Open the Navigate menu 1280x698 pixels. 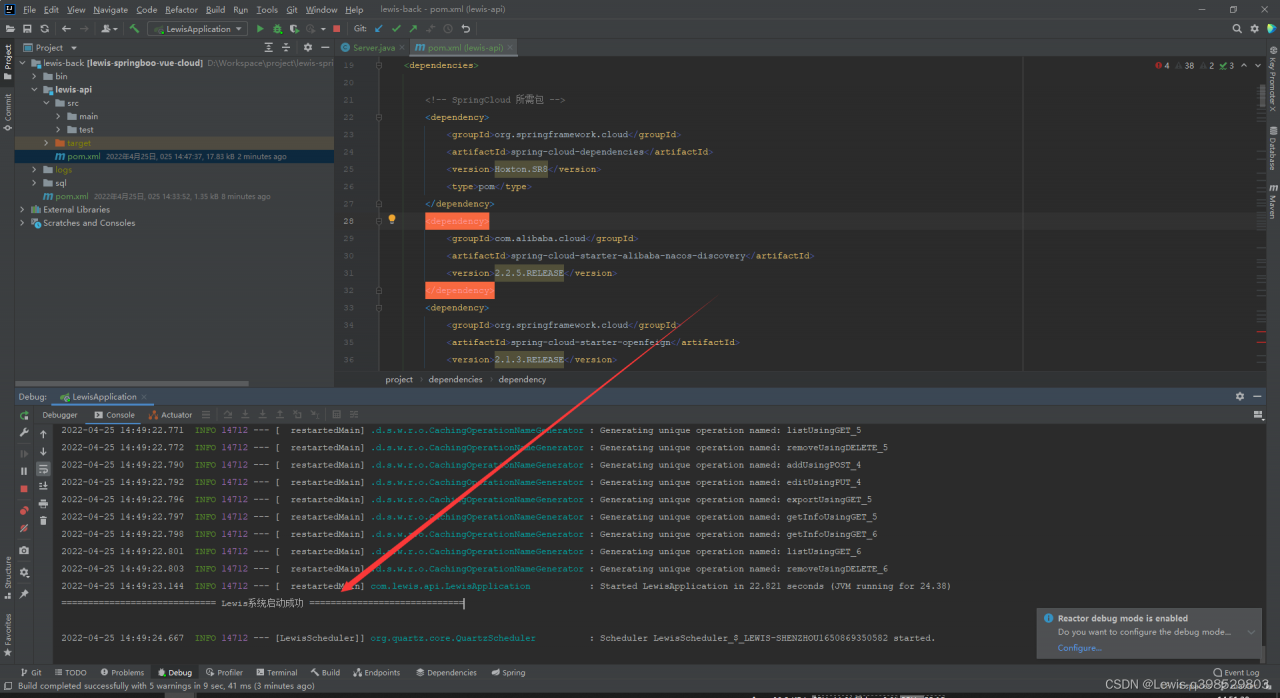[111, 10]
